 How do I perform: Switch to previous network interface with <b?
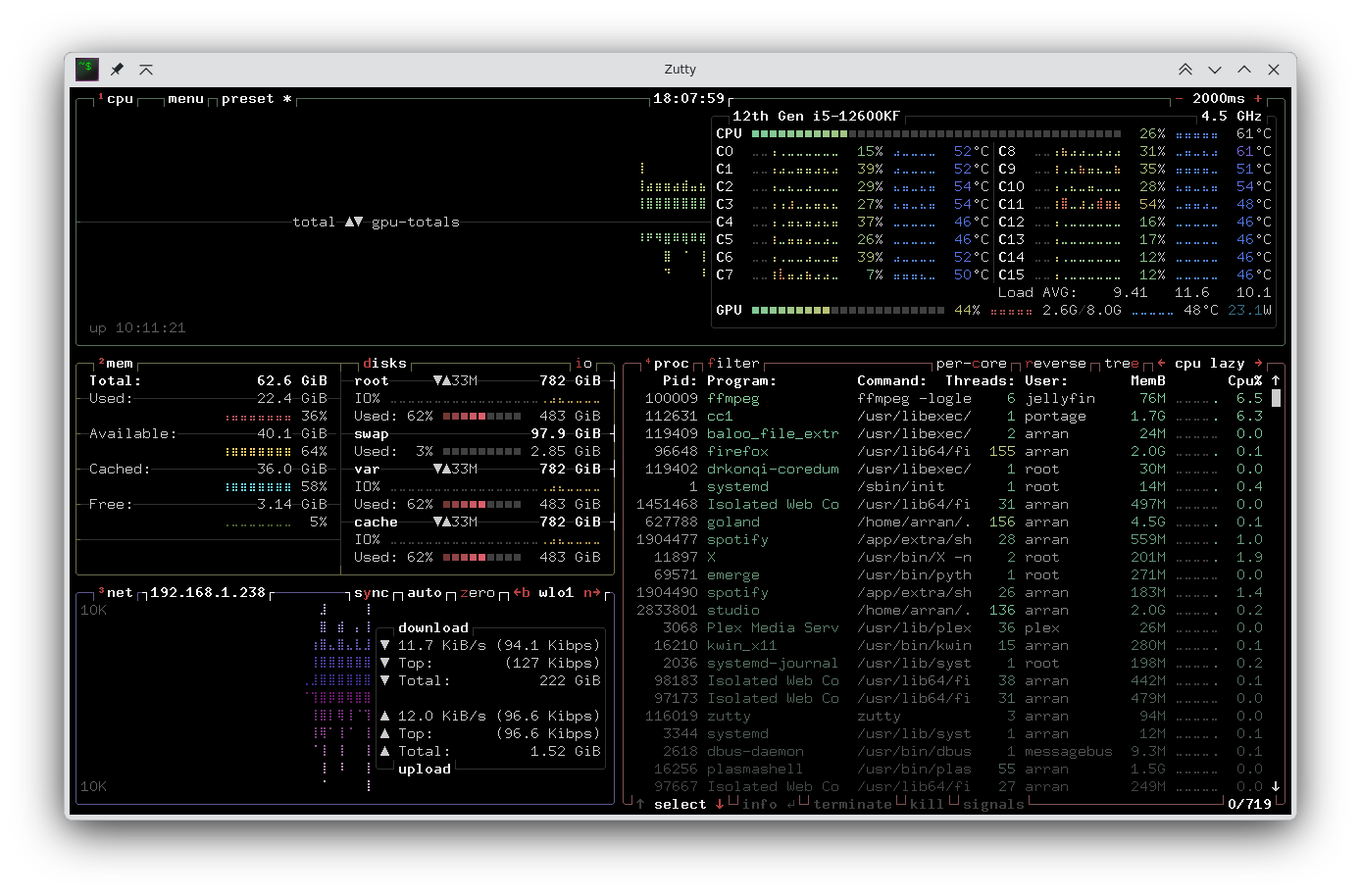[522, 592]
